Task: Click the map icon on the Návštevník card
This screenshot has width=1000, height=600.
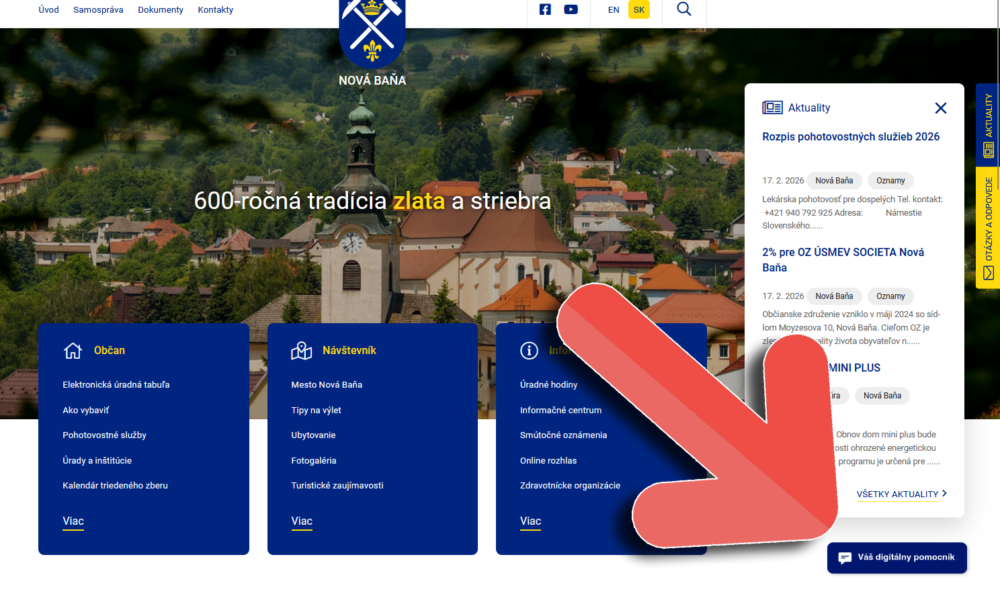Action: pos(300,350)
